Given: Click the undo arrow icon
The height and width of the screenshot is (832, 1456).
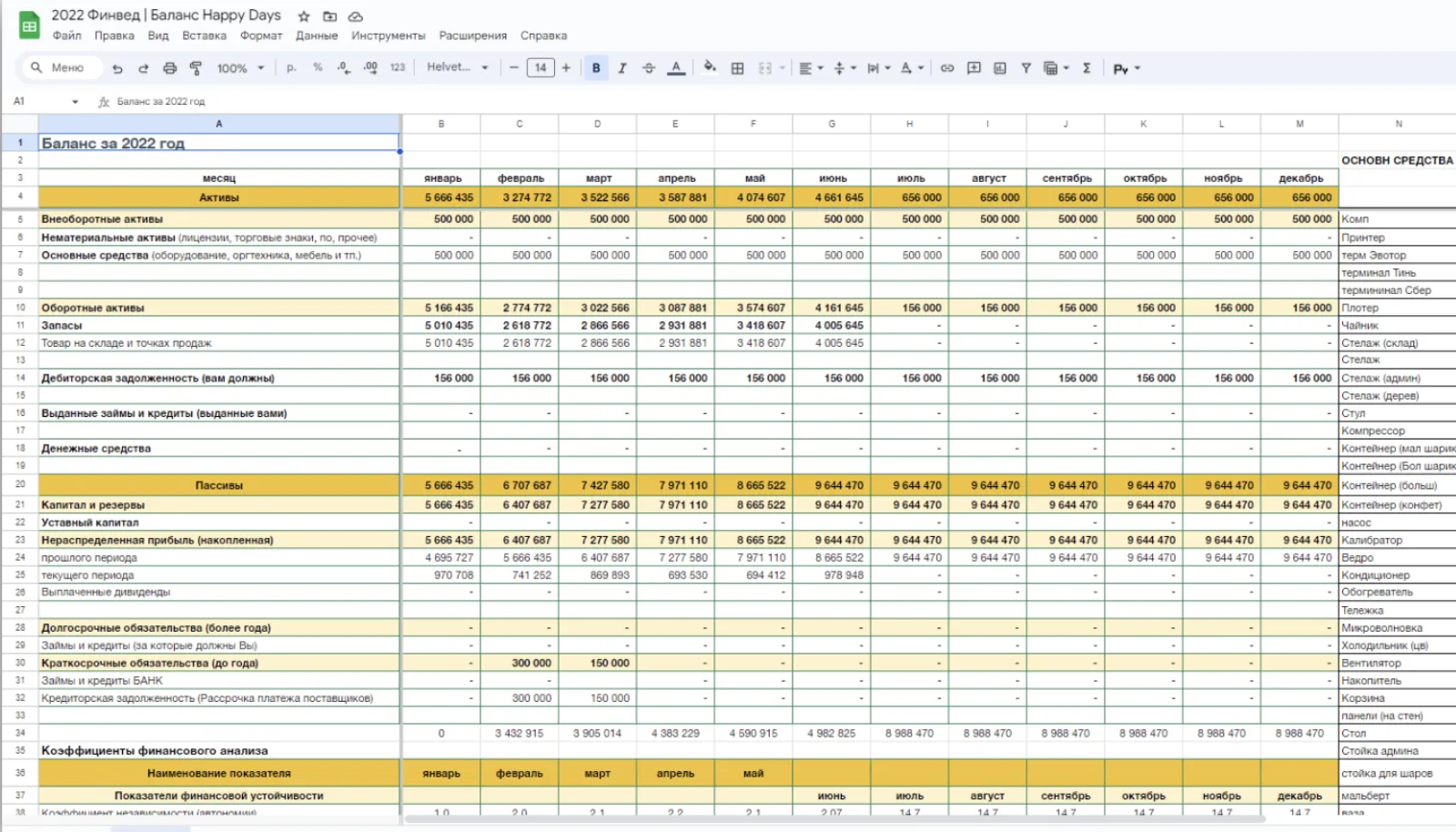Looking at the screenshot, I should (x=117, y=68).
